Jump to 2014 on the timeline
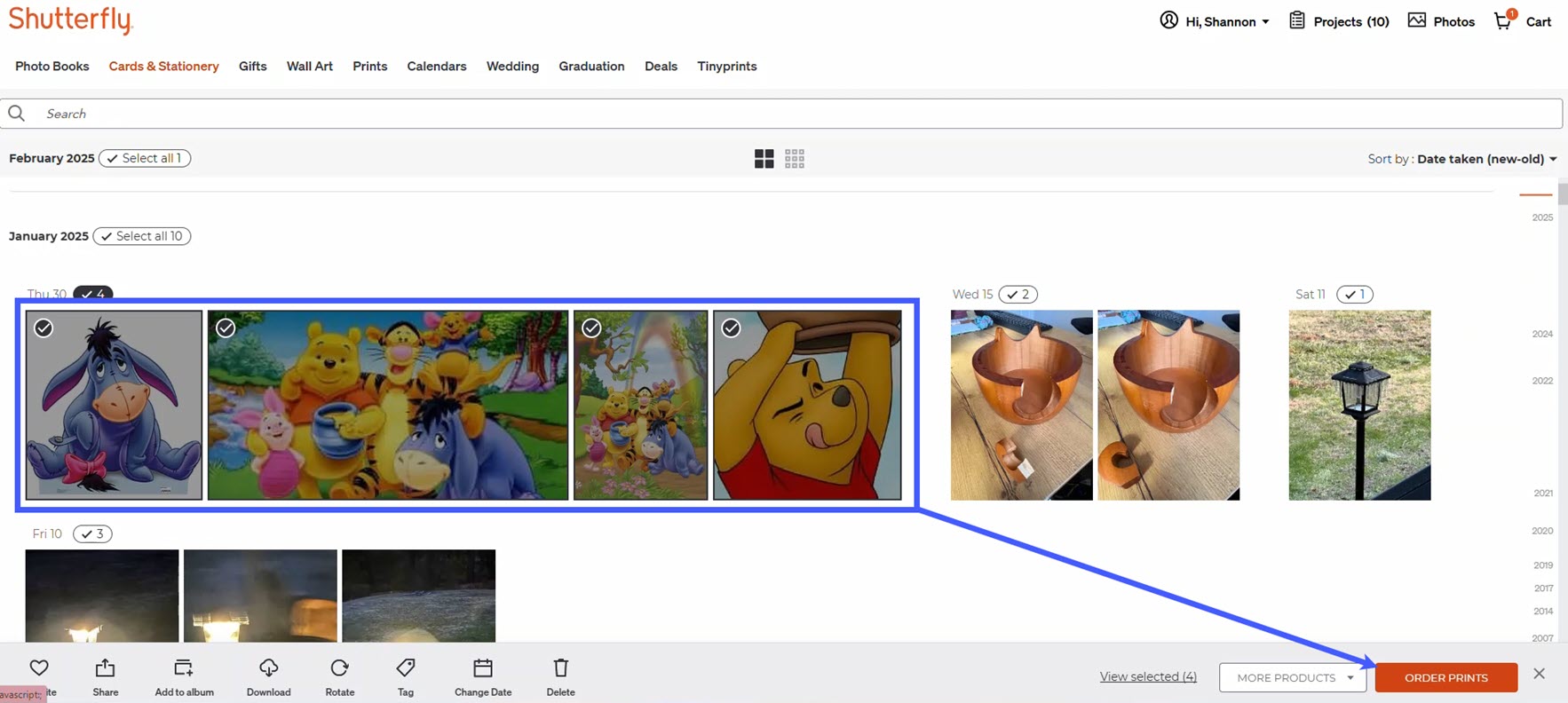1568x703 pixels. tap(1543, 611)
